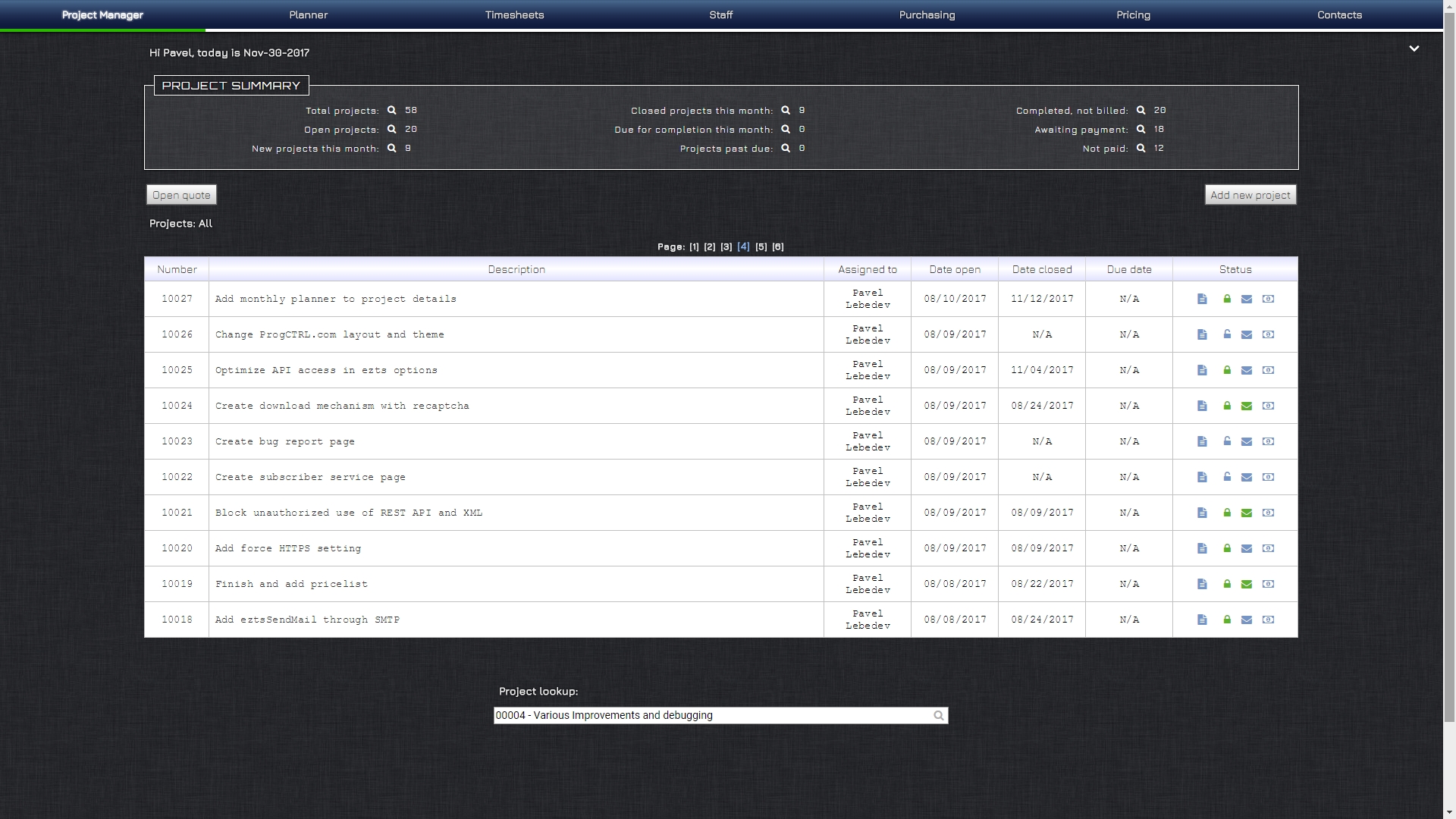Go to page [5] of projects
The height and width of the screenshot is (819, 1456).
click(761, 247)
